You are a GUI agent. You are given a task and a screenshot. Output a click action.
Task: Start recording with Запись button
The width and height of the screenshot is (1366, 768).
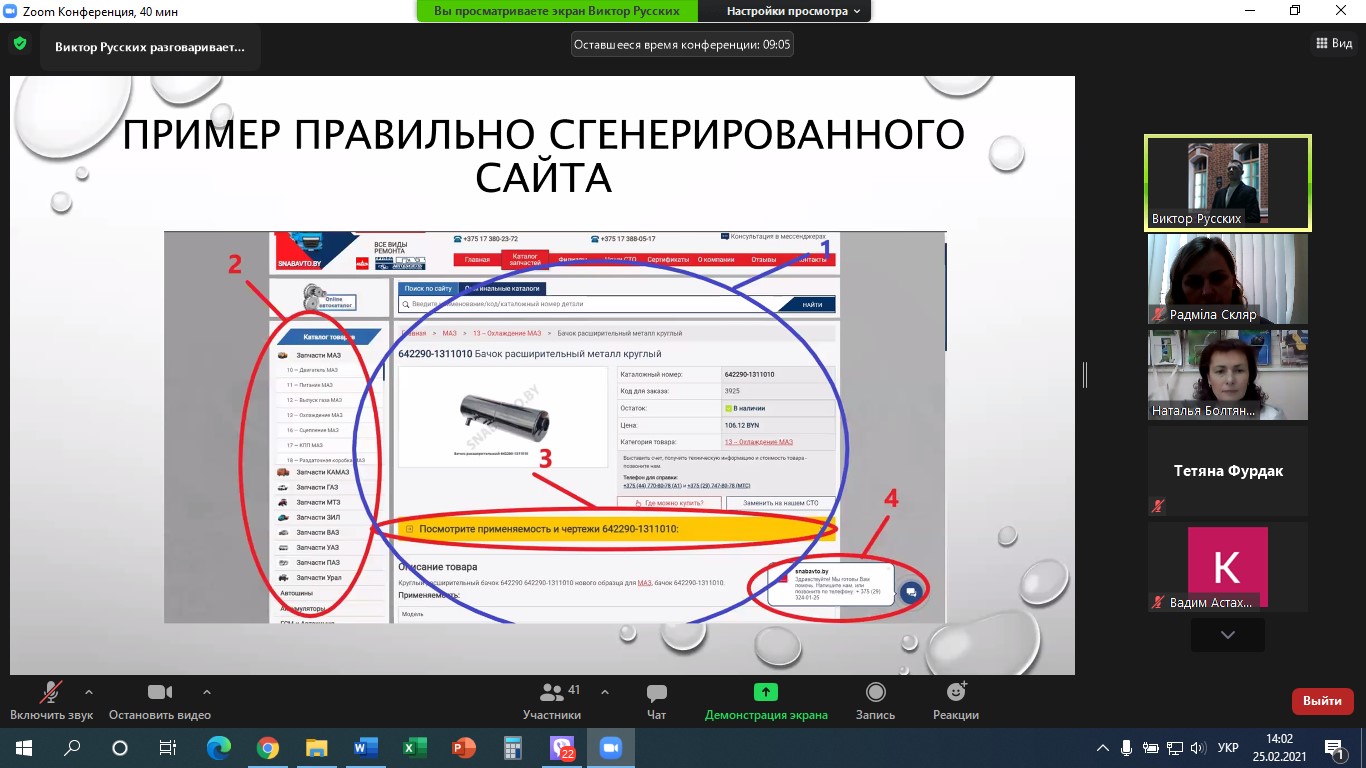(875, 702)
